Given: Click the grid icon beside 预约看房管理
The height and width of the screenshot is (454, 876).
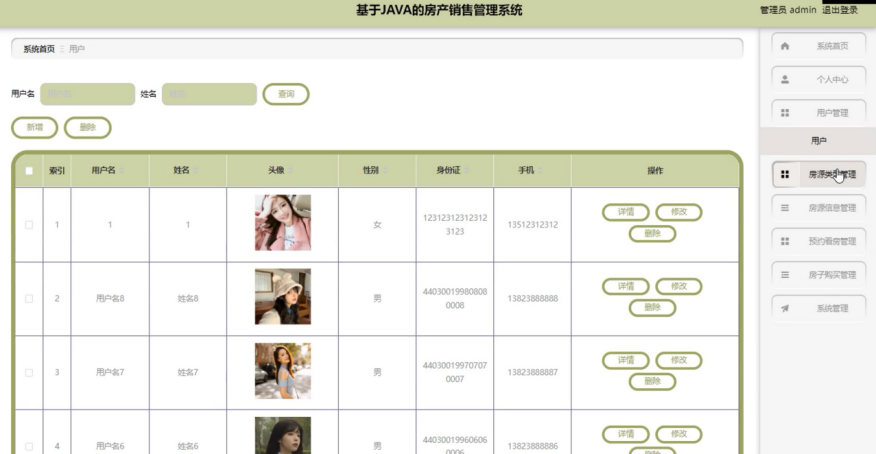Looking at the screenshot, I should (785, 241).
